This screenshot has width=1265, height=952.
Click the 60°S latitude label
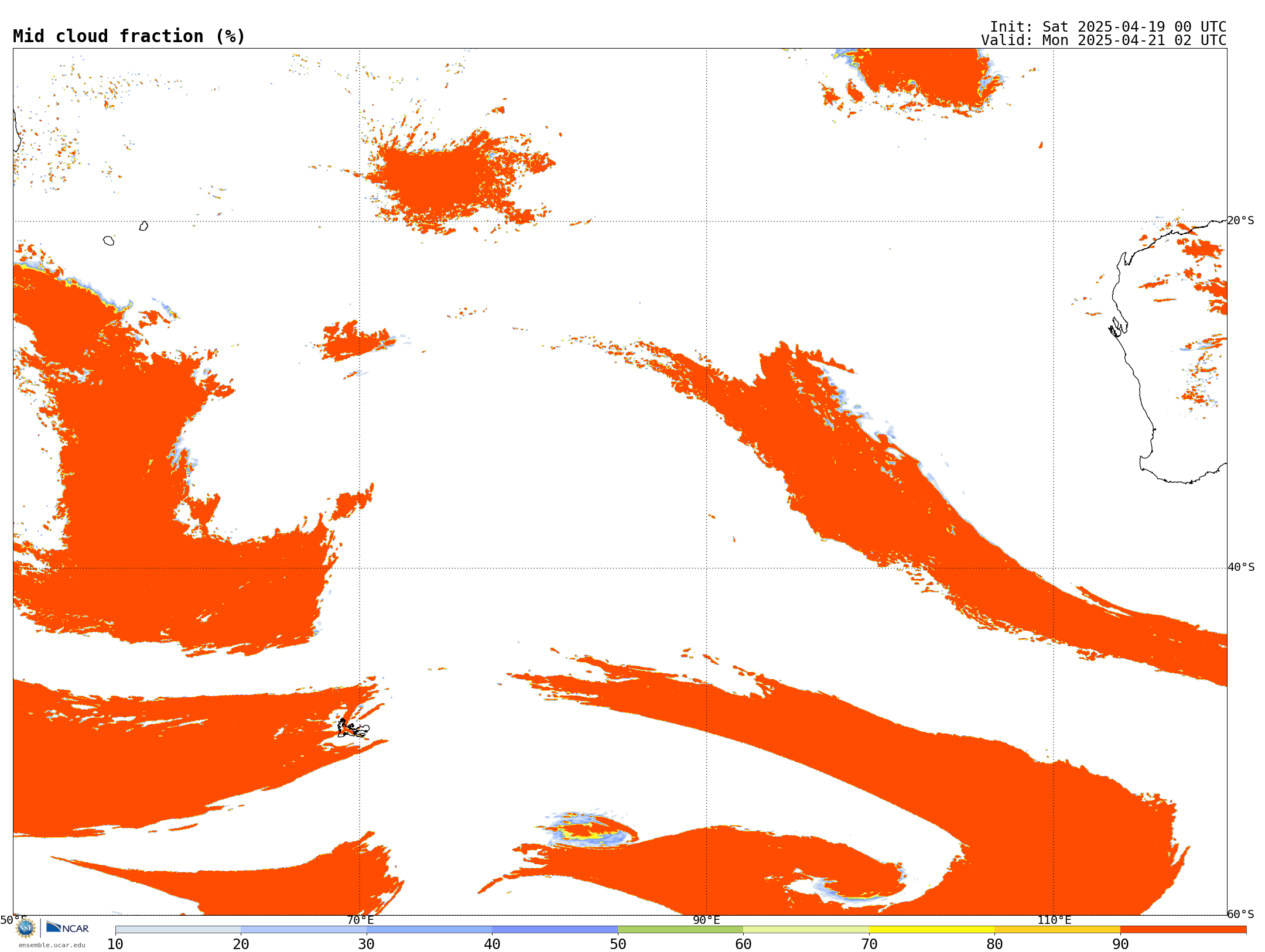pyautogui.click(x=1241, y=914)
